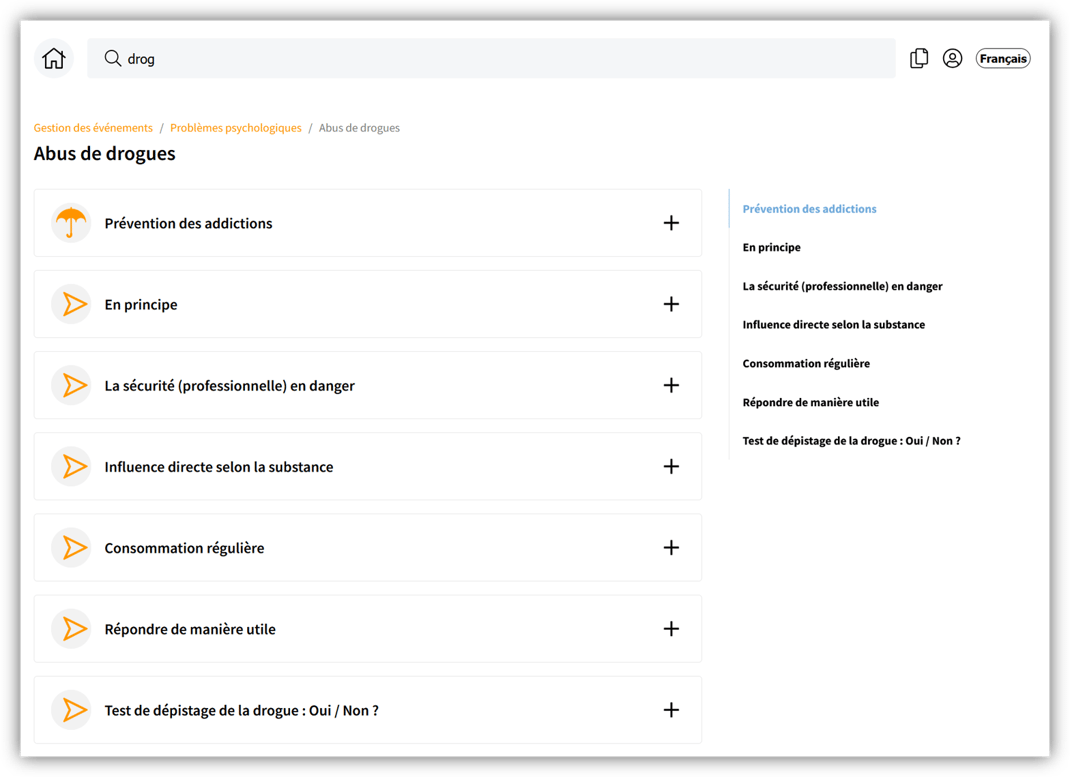Jump to Répondre de manière utile in sidebar
Viewport: 1070px width, 777px height.
(x=810, y=402)
